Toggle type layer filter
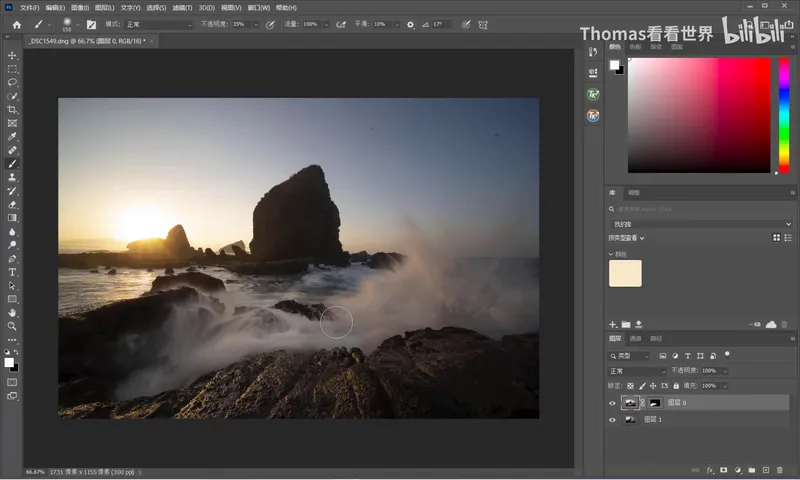The width and height of the screenshot is (800, 480). [688, 356]
